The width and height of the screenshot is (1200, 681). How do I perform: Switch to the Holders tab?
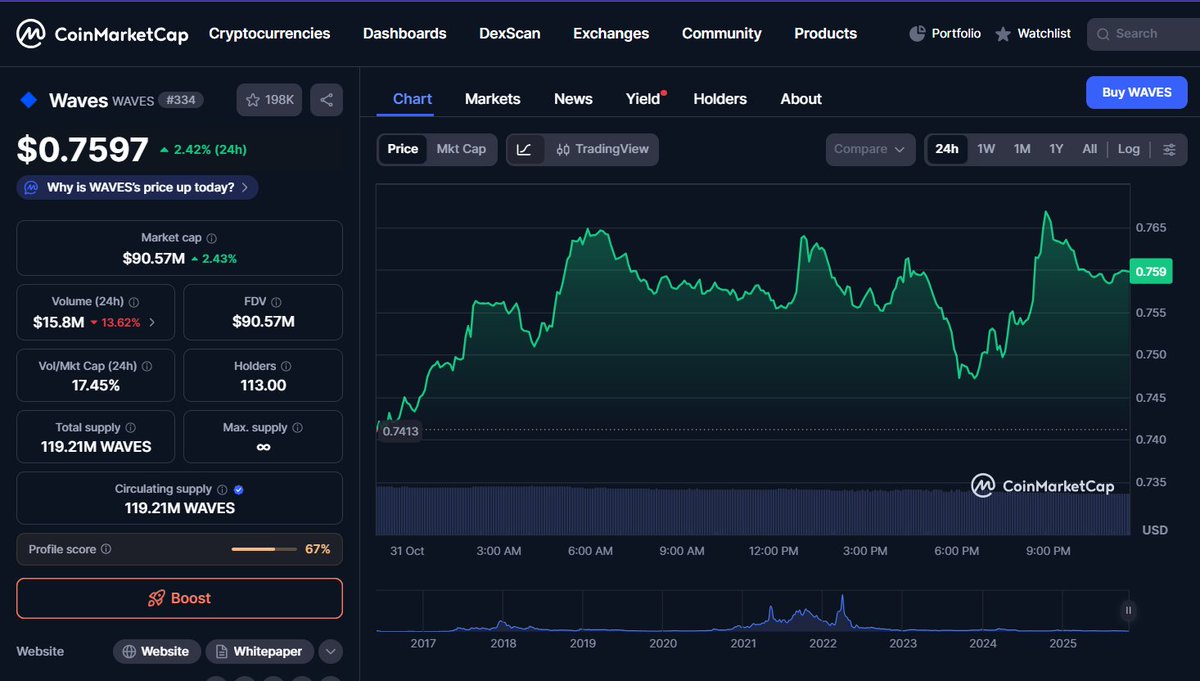click(x=720, y=99)
